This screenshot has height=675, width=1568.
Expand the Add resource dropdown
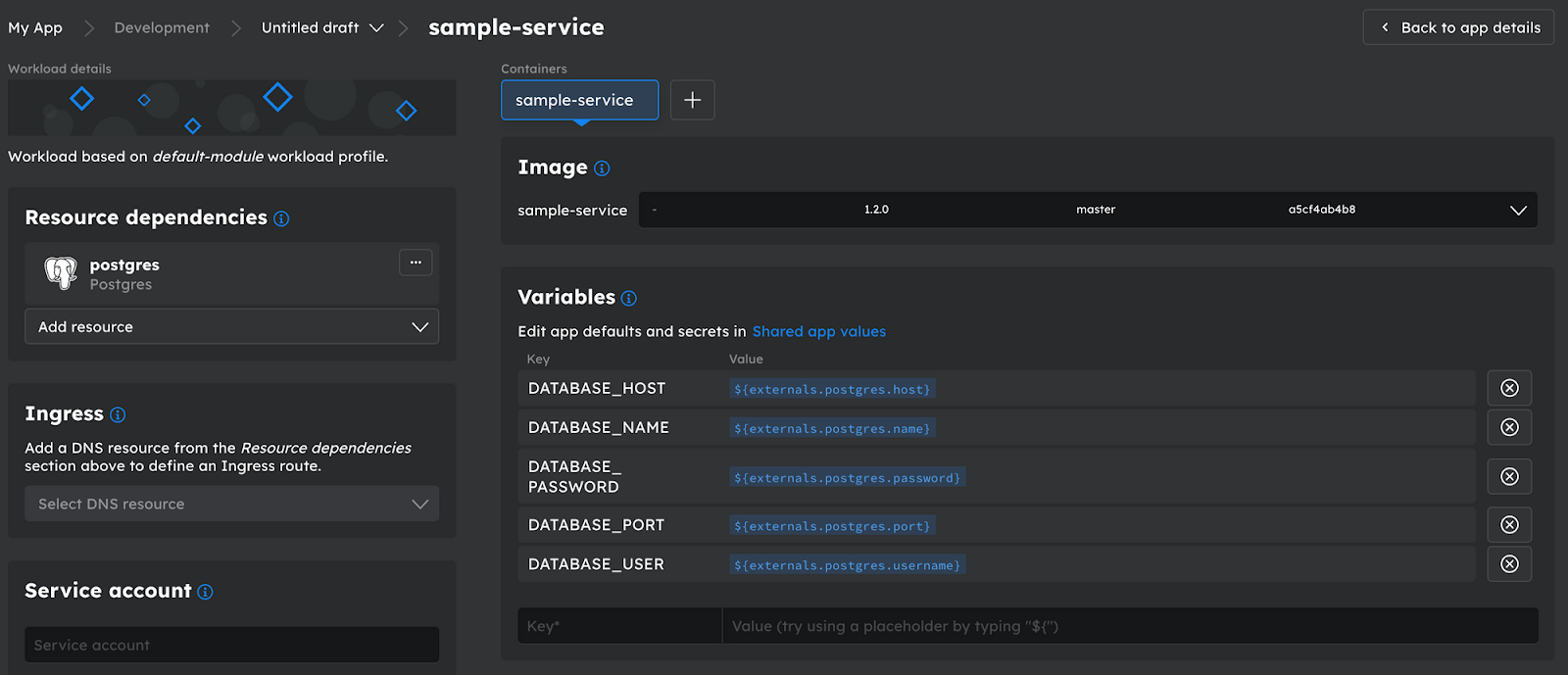[231, 327]
